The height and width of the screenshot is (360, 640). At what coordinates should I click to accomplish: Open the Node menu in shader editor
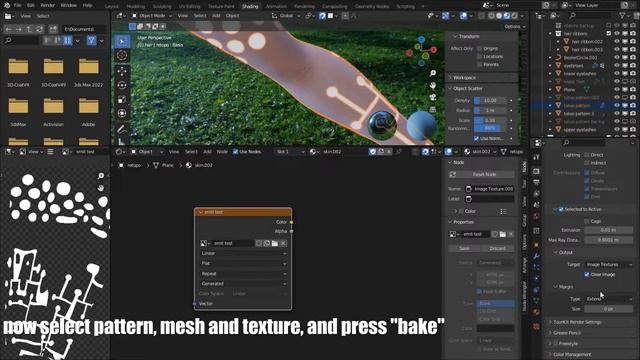(x=222, y=152)
